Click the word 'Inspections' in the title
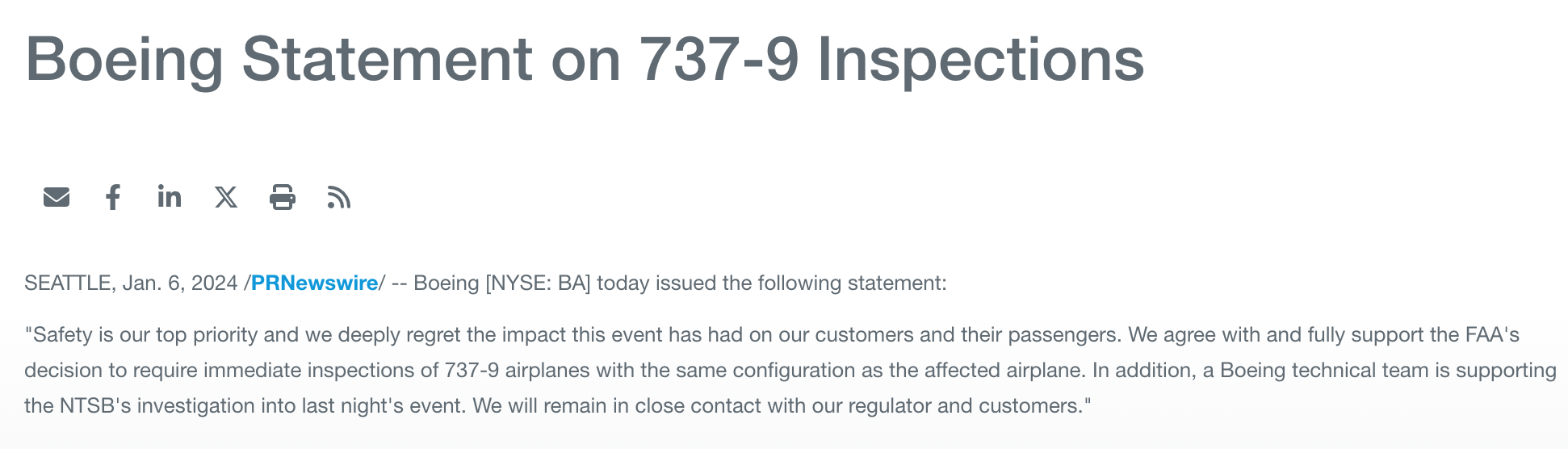Image resolution: width=1568 pixels, height=449 pixels. 981,60
